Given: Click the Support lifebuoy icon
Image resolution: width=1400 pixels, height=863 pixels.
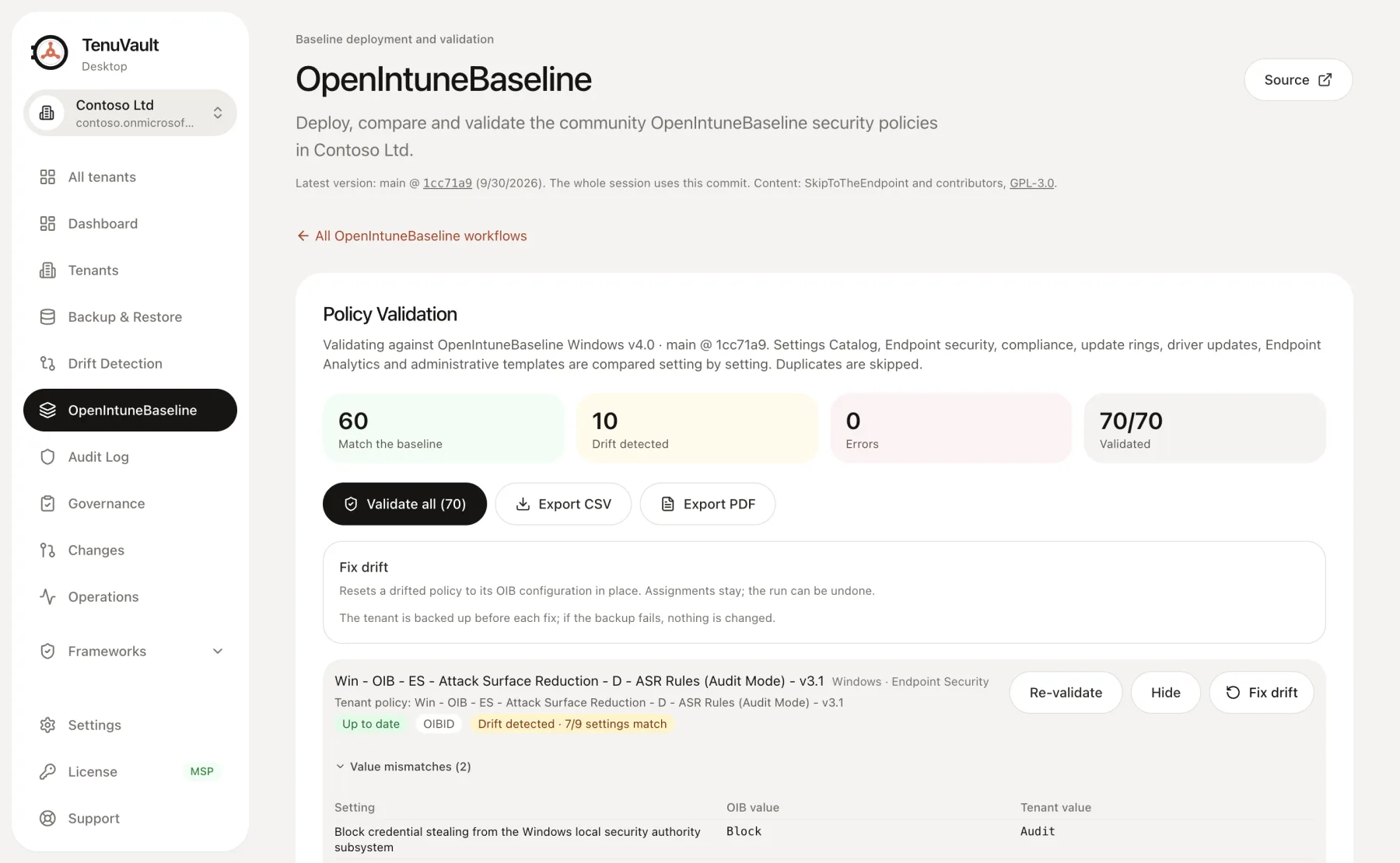Looking at the screenshot, I should 47,819.
